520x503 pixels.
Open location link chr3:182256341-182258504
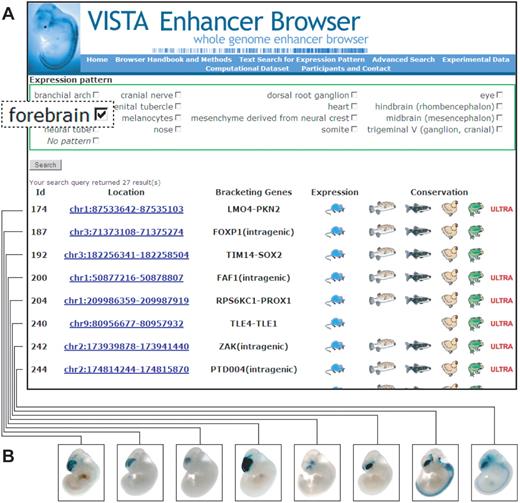point(126,255)
